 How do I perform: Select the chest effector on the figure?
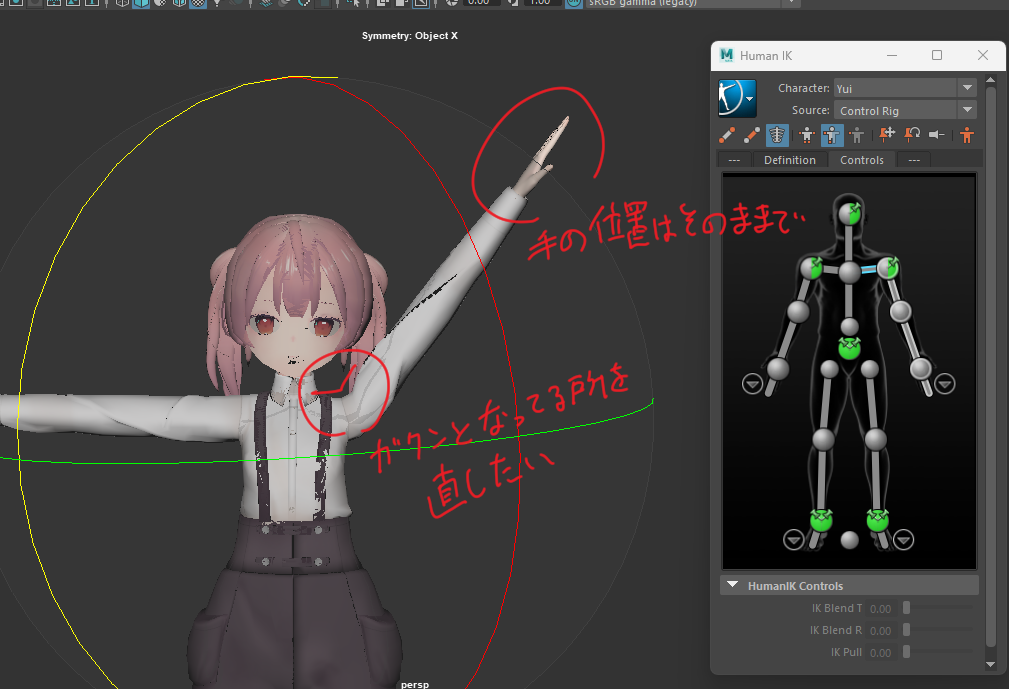(849, 272)
